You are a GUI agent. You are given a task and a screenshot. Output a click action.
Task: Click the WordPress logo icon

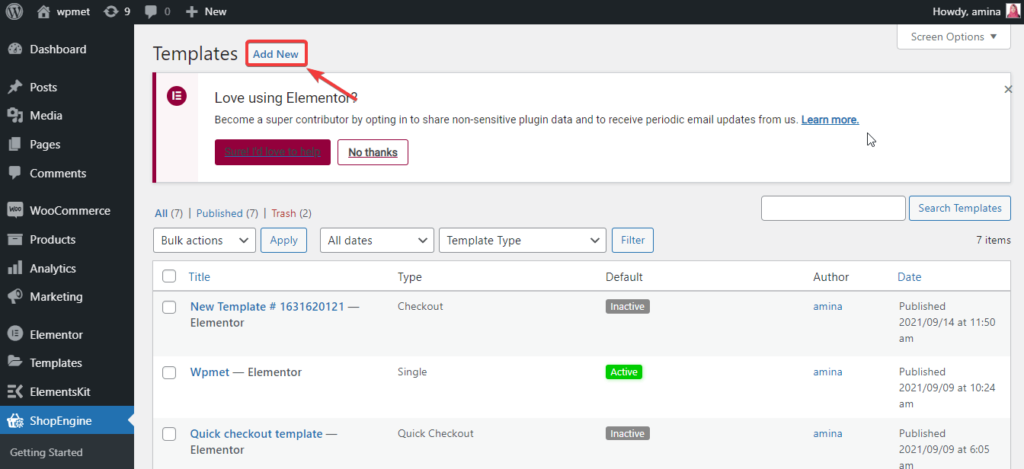pos(15,12)
